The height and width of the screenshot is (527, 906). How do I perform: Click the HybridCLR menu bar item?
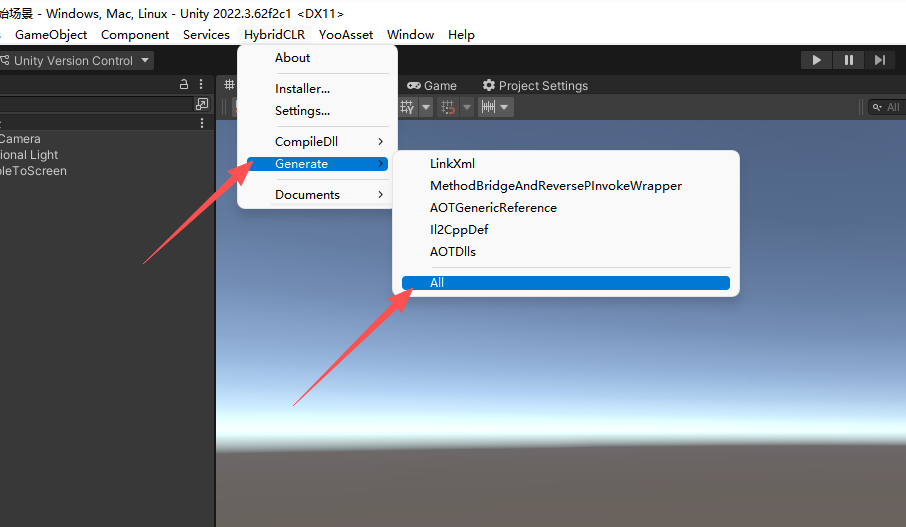274,35
